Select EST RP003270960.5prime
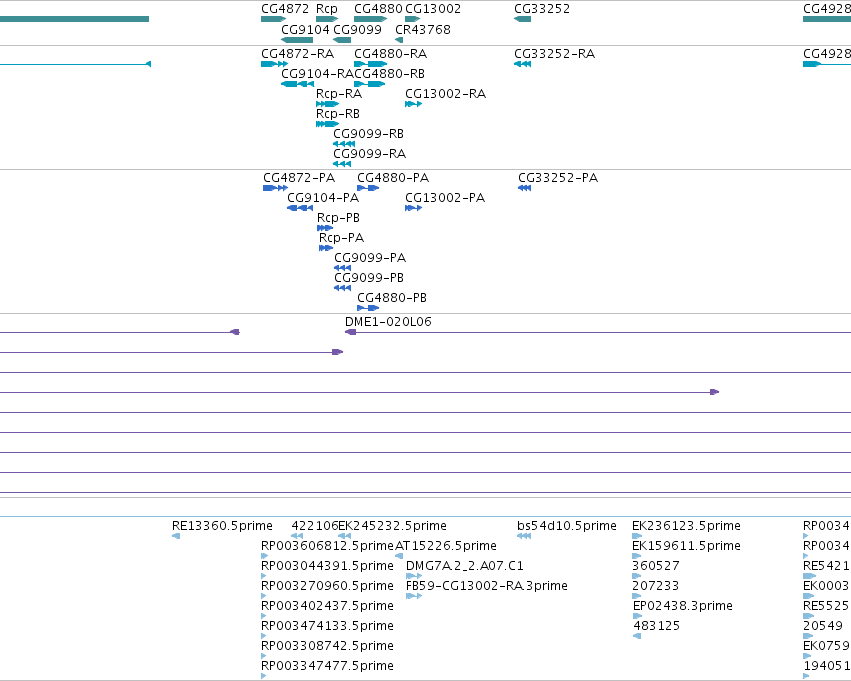The width and height of the screenshot is (851, 681). [x=264, y=596]
